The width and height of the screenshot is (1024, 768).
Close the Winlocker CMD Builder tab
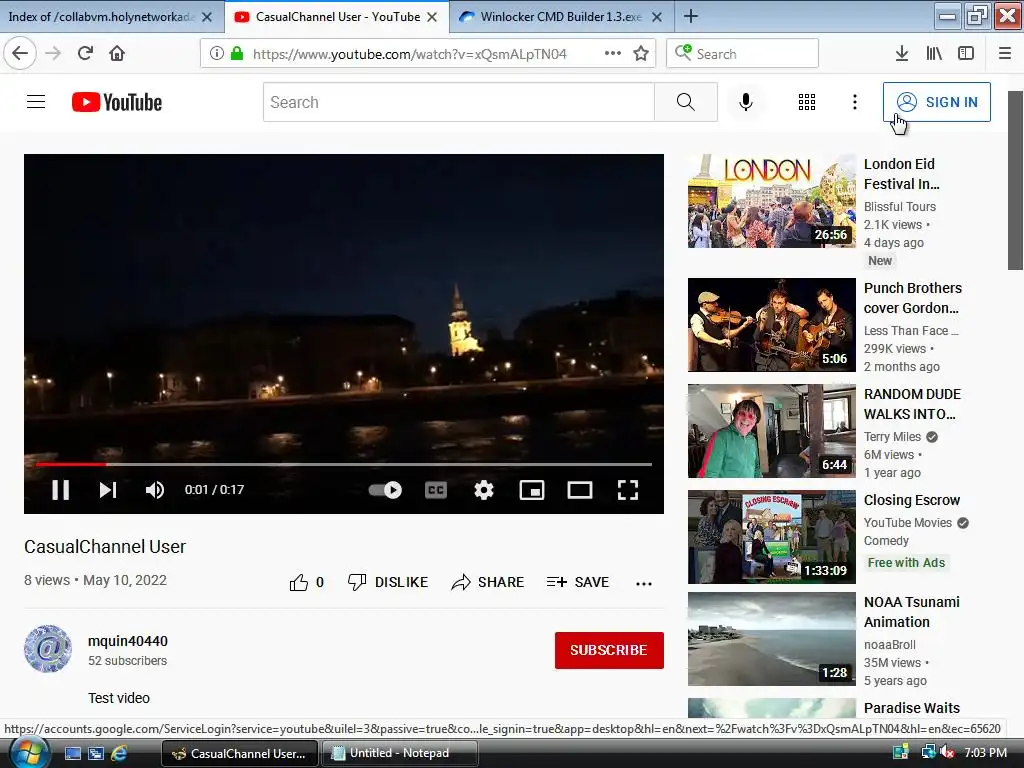pyautogui.click(x=657, y=17)
